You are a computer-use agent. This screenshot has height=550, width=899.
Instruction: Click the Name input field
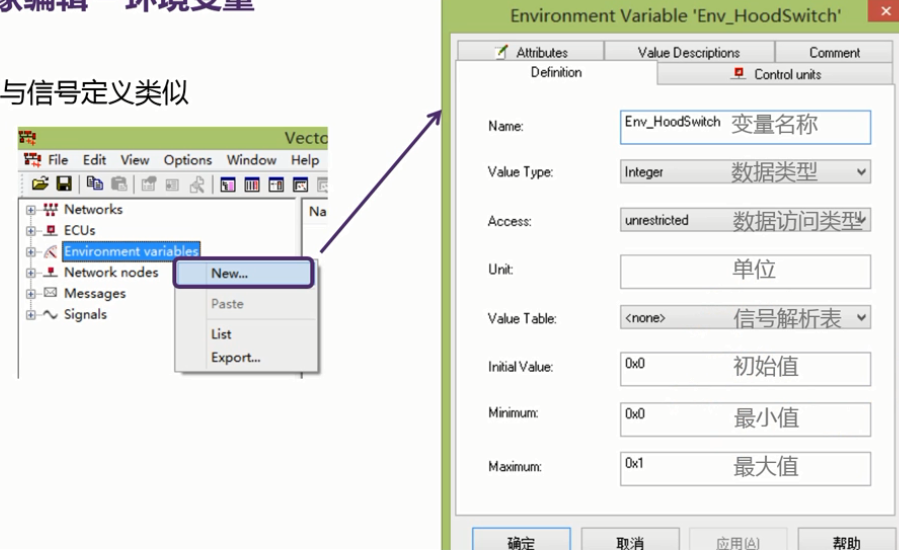tap(745, 127)
